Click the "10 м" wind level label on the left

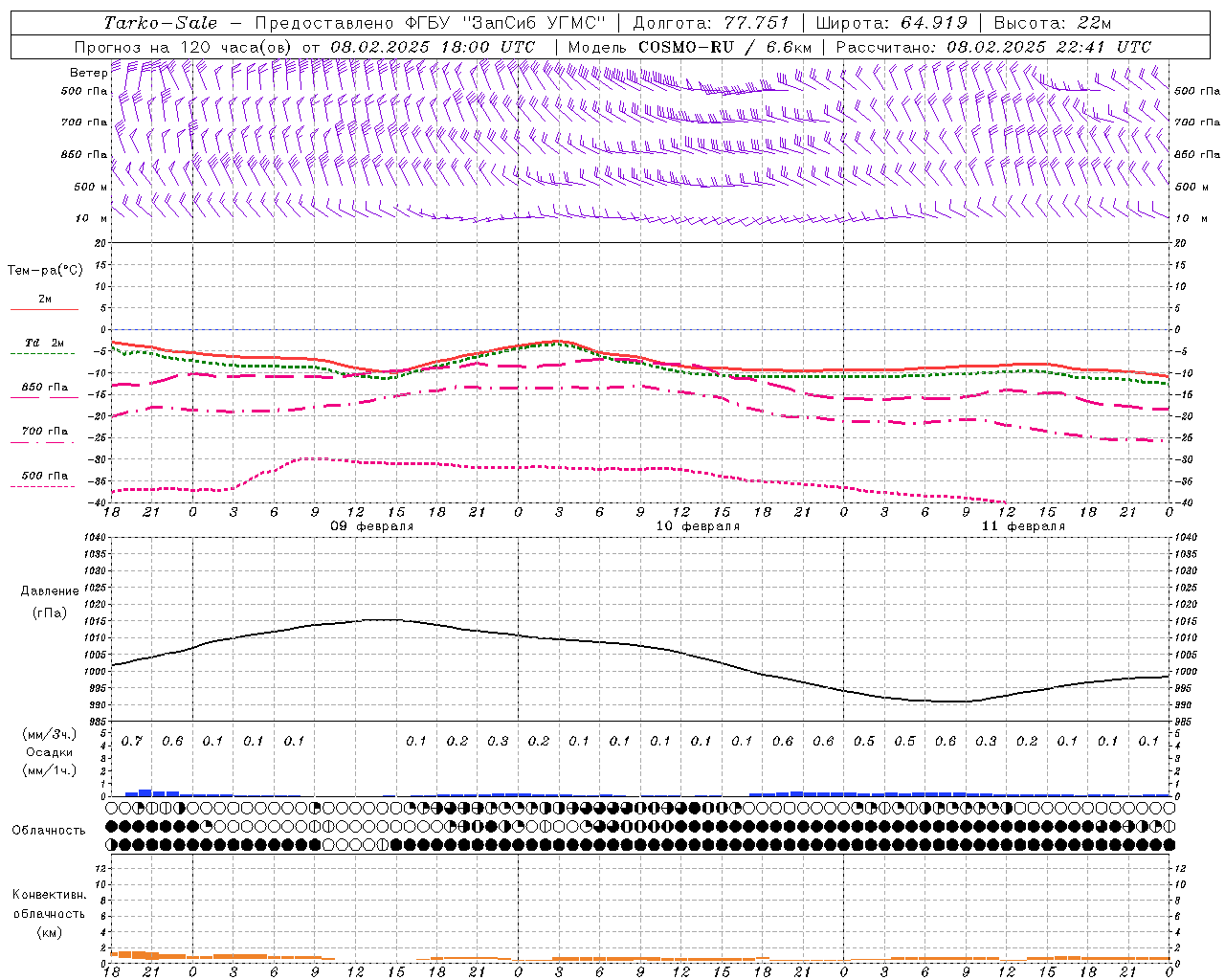click(91, 218)
